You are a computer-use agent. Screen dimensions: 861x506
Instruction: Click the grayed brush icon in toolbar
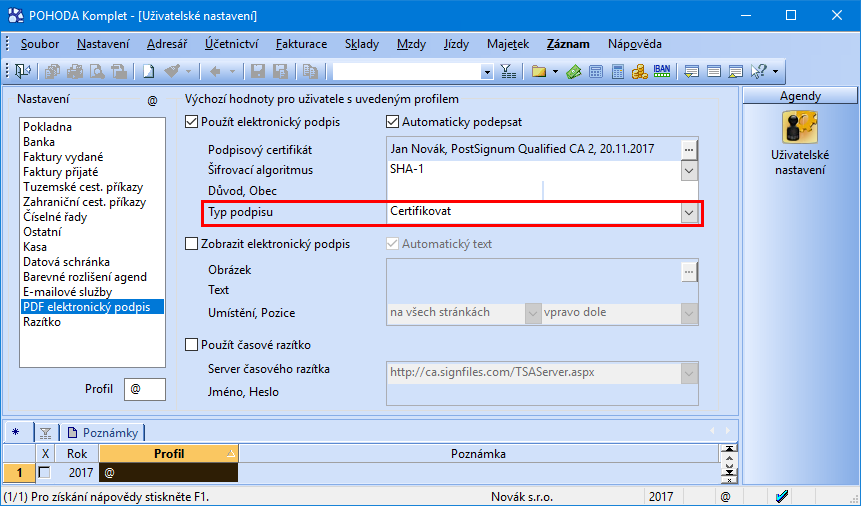172,71
